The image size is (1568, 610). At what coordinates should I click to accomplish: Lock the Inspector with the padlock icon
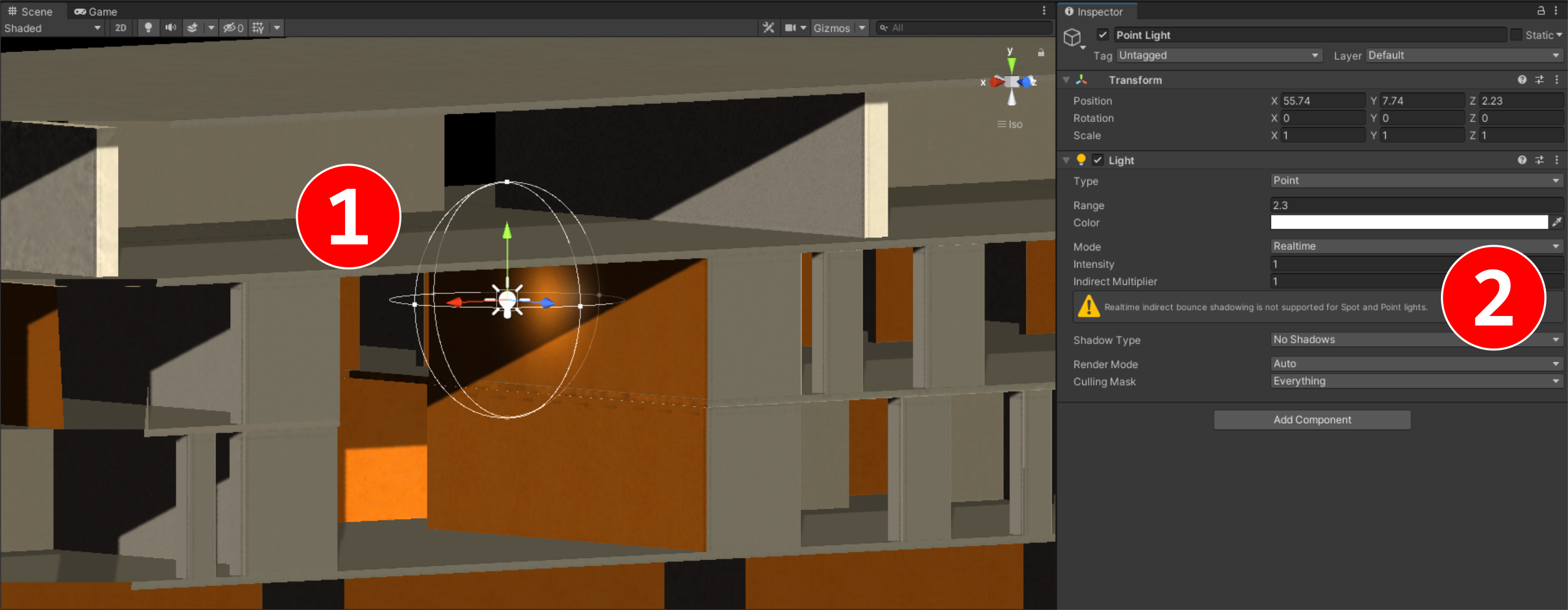[x=1541, y=11]
